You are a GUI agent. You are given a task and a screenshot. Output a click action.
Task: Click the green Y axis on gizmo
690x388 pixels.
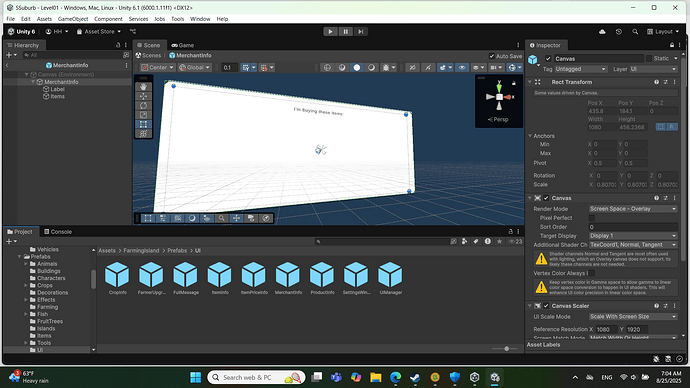point(499,87)
